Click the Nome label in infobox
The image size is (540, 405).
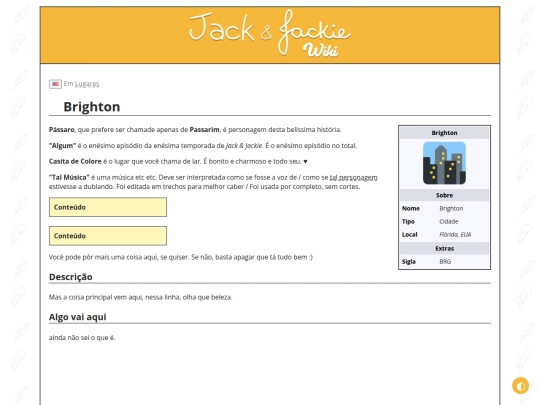pos(411,208)
